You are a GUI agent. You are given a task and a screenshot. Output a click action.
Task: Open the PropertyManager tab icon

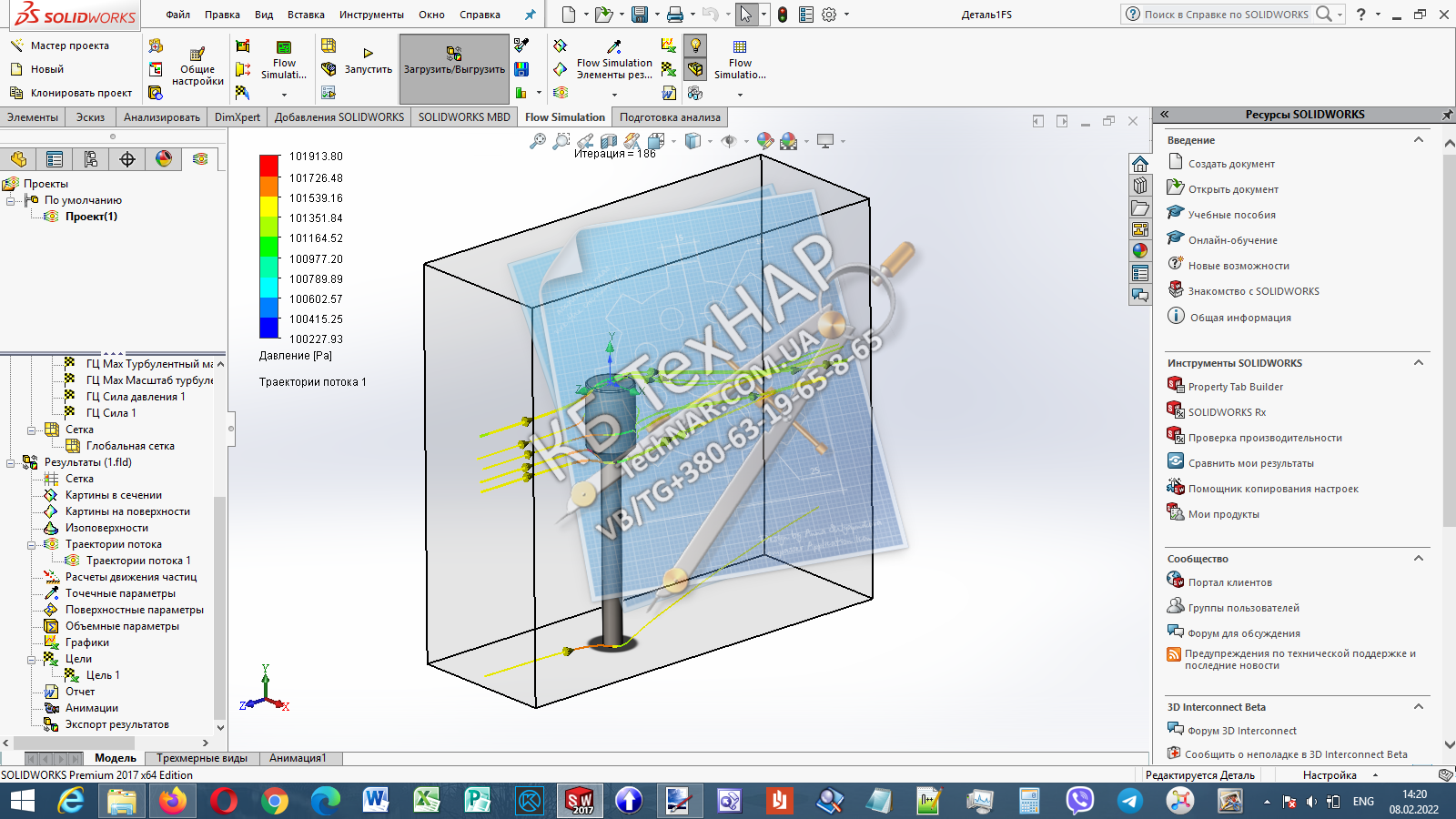[55, 159]
